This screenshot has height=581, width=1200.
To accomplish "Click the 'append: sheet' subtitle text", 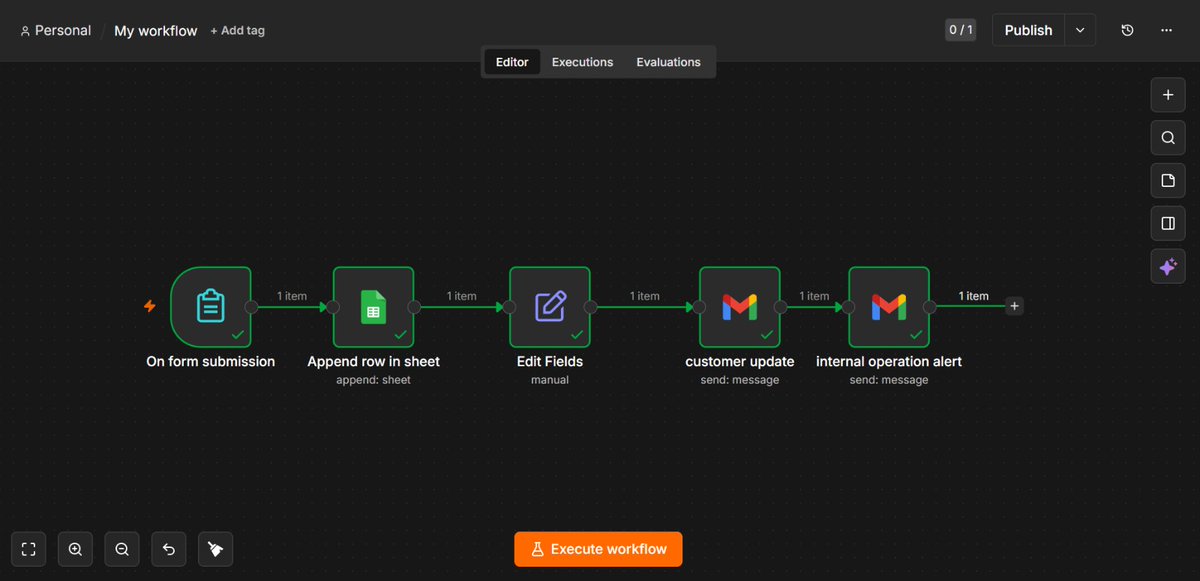I will point(373,380).
